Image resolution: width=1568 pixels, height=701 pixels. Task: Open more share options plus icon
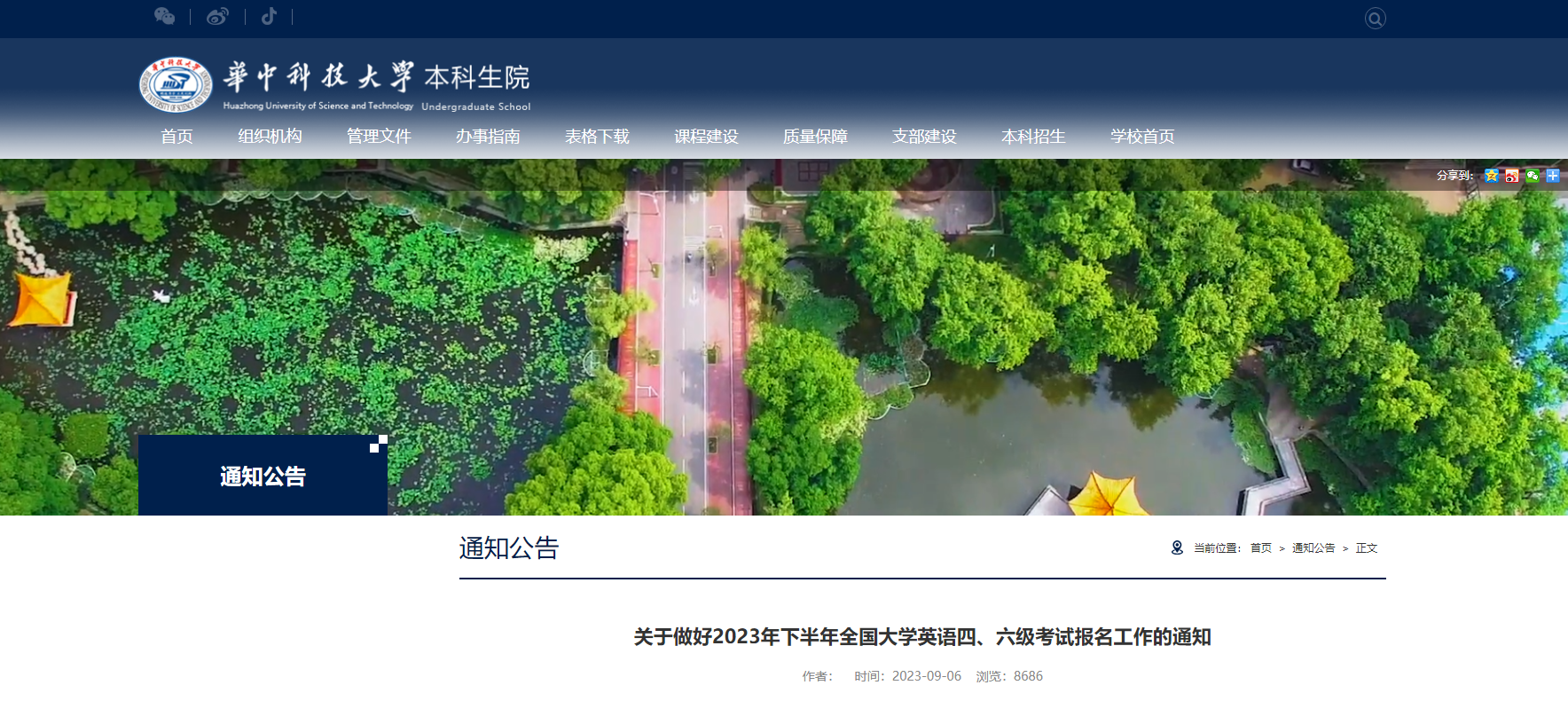point(1553,176)
